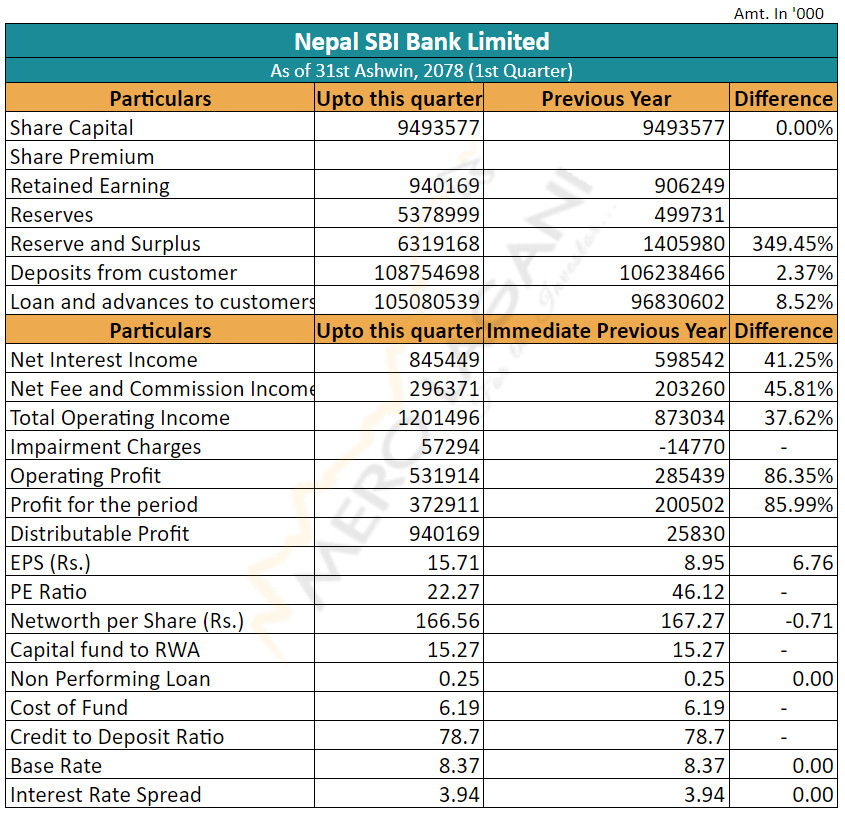Select the Operating Profit 86.35% cell
Viewport: 845px width, 814px height.
click(799, 476)
